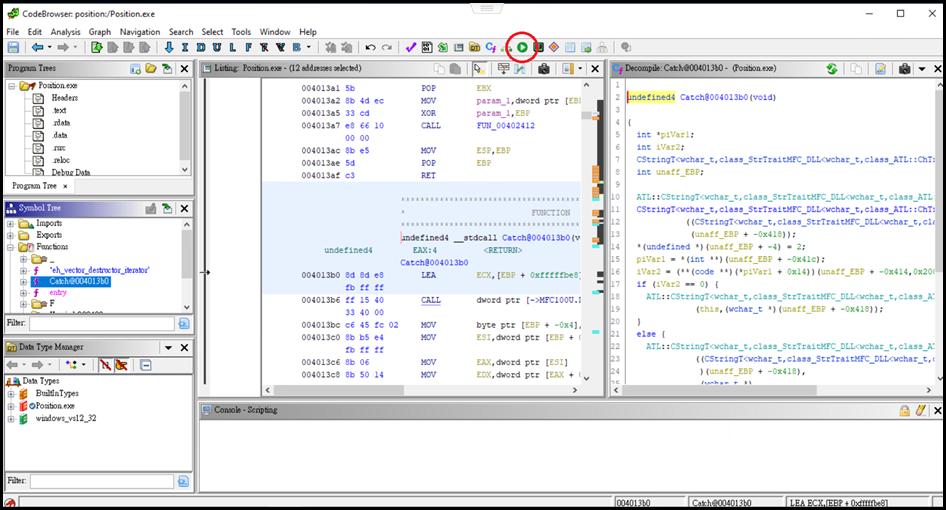946x510 pixels.
Task: Toggle the Listing mouse hover mode icon
Action: pyautogui.click(x=479, y=69)
